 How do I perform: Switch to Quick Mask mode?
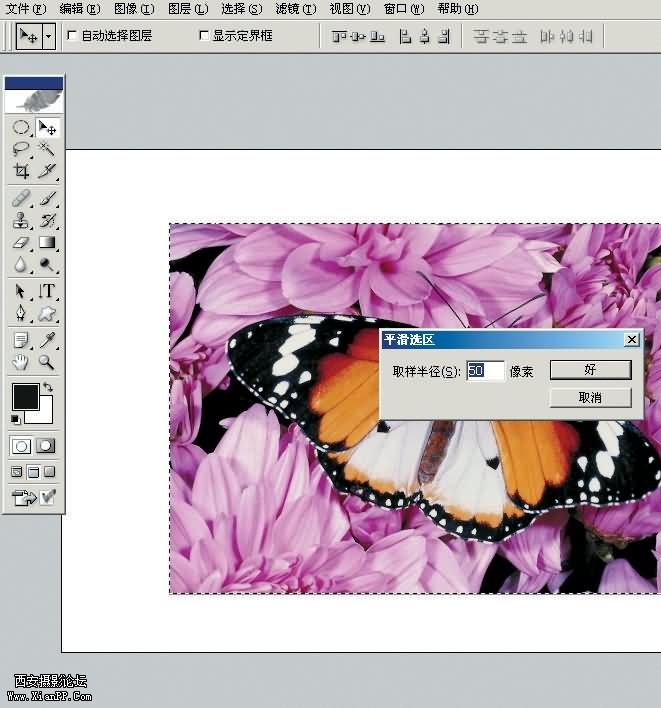tap(46, 446)
